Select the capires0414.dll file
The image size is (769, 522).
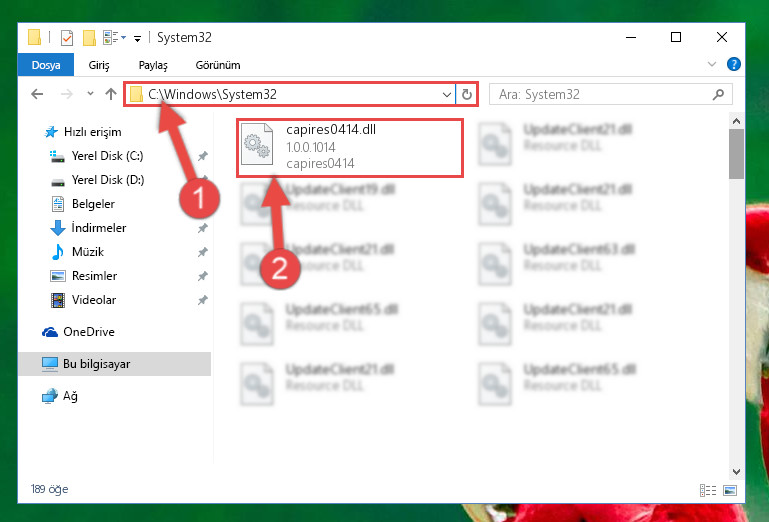tap(350, 147)
